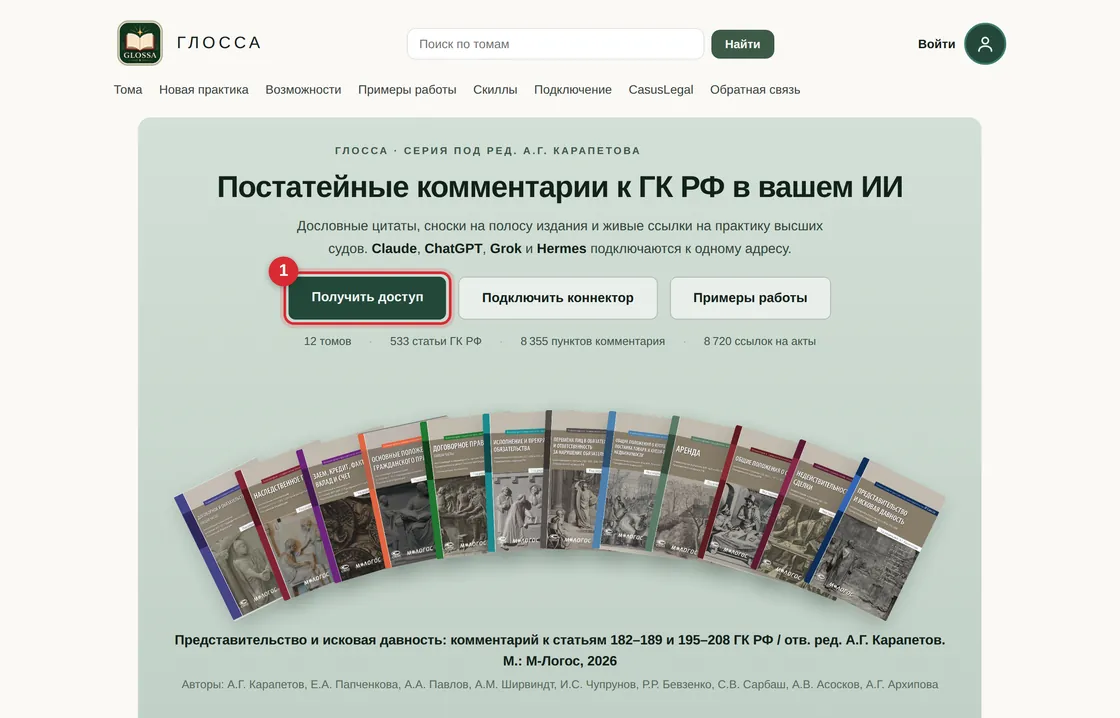
Task: Click the word Grok in the subtitle
Action: (506, 249)
